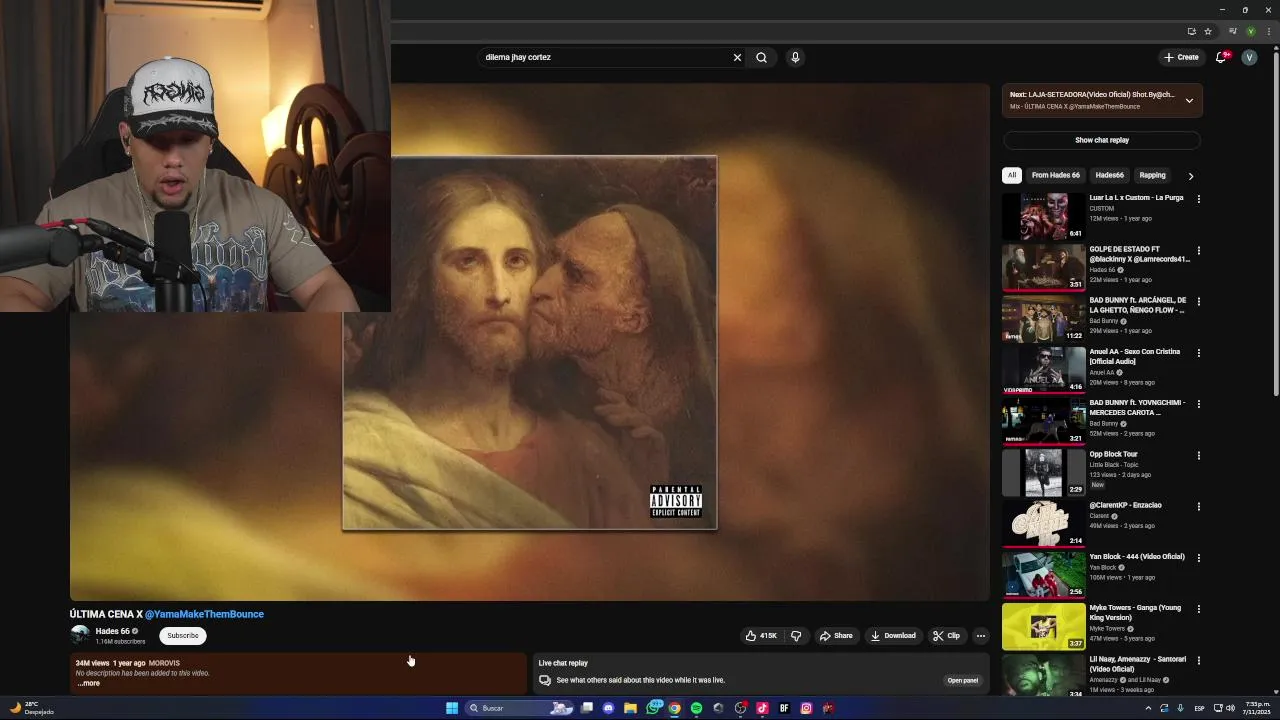Click the install app icon in address bar
This screenshot has width=1280, height=720.
[x=1191, y=31]
